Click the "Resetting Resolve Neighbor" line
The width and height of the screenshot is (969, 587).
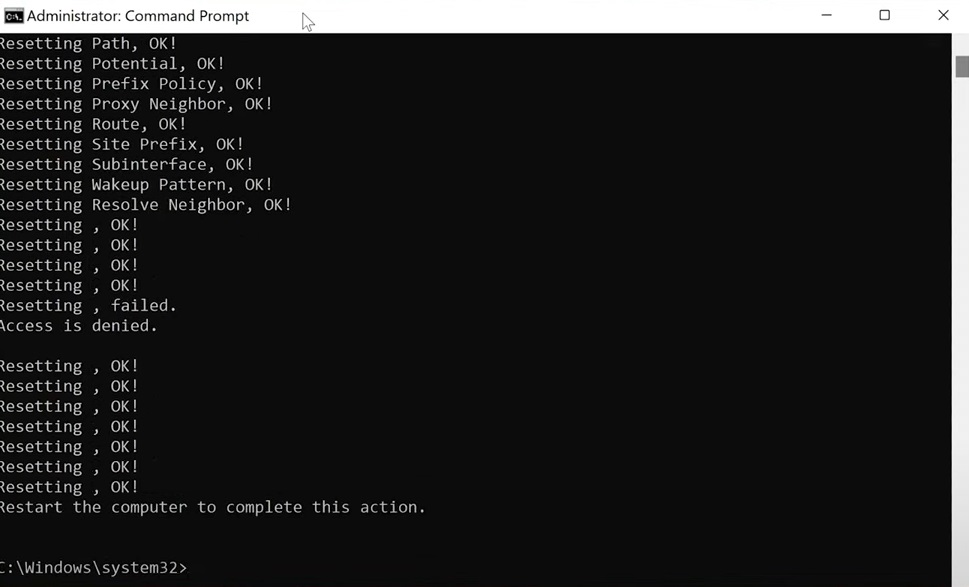146,205
